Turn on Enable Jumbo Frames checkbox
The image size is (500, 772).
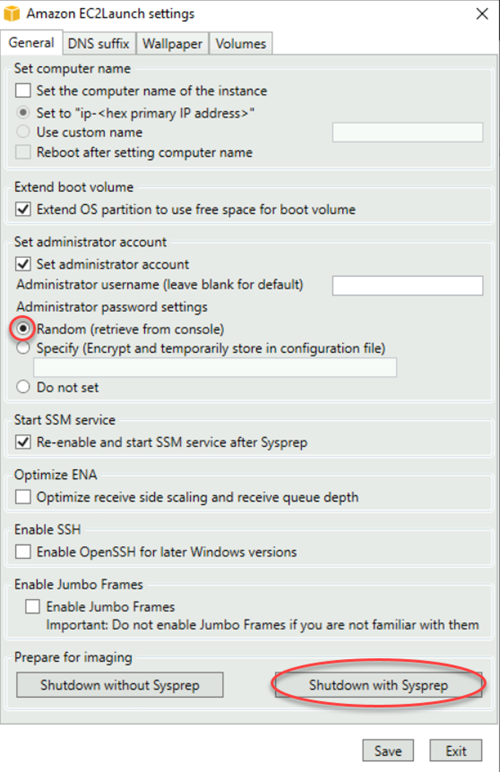32,606
